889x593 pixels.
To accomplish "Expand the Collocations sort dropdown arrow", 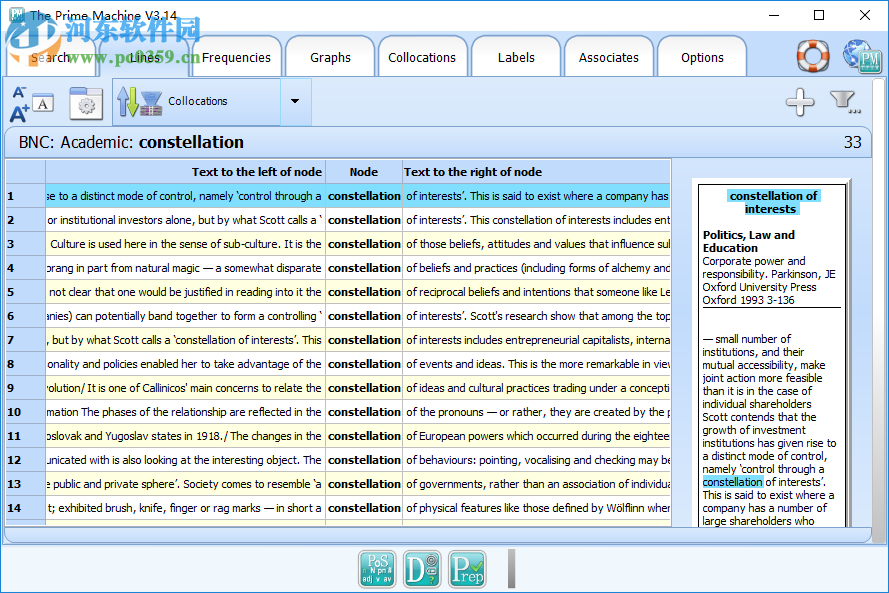I will click(x=294, y=102).
